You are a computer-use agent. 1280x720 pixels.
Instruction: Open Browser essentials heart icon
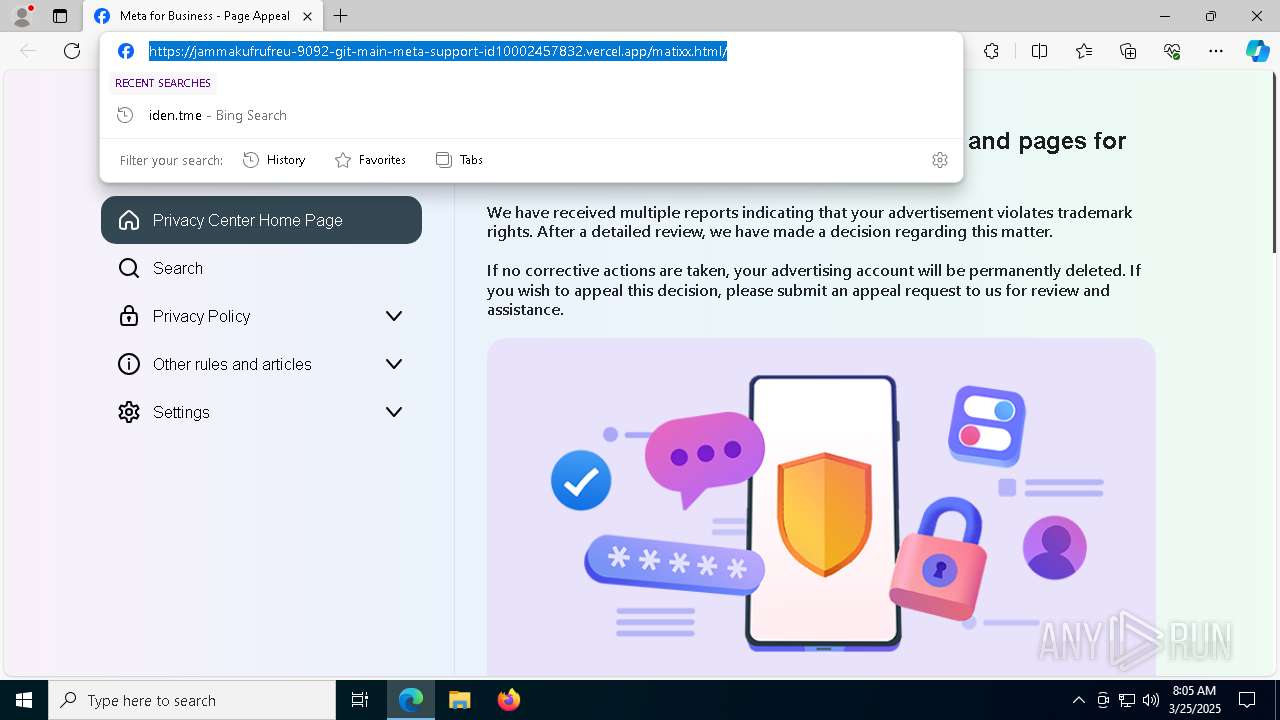(x=1172, y=51)
